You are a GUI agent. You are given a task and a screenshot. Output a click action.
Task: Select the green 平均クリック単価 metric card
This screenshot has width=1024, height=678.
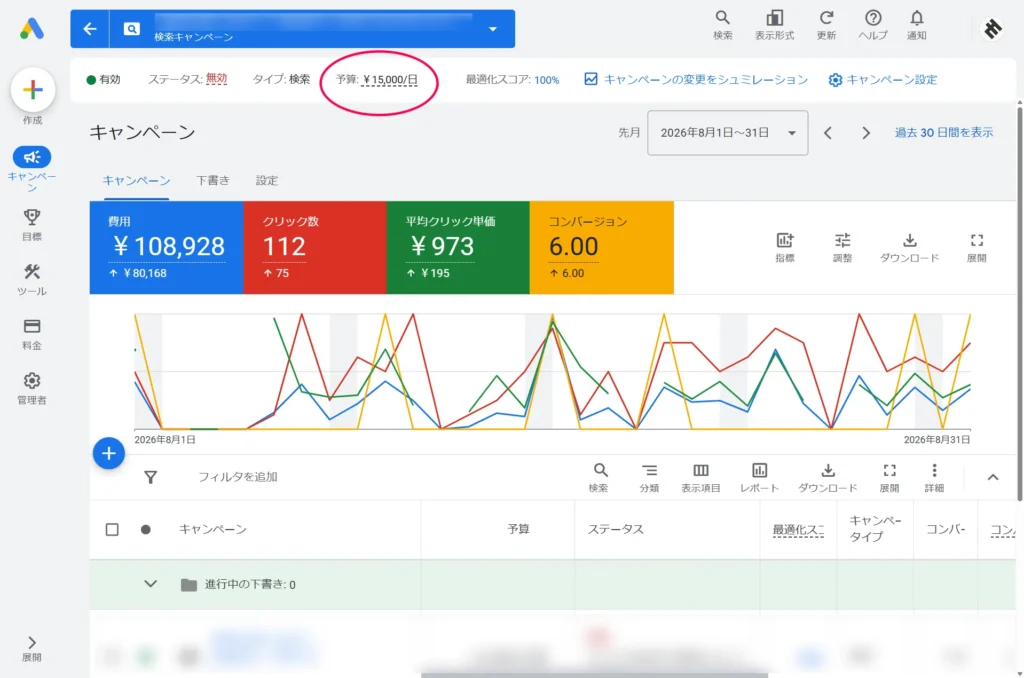pos(458,248)
